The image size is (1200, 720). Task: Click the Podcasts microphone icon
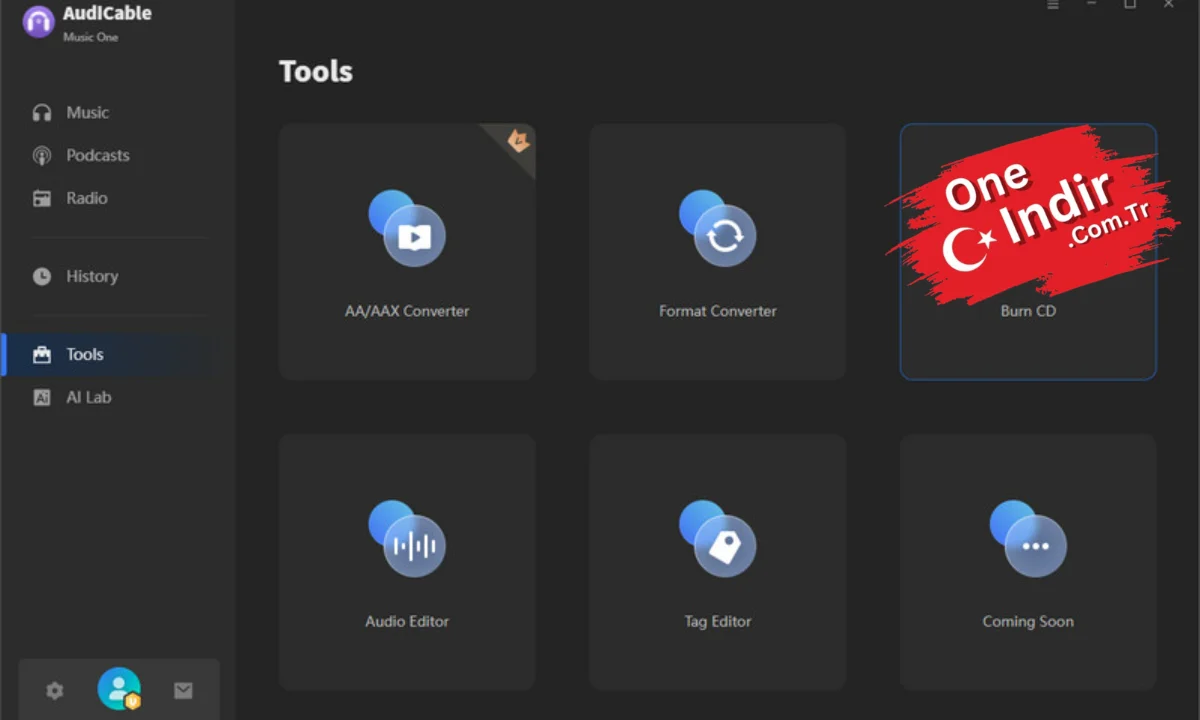(42, 156)
